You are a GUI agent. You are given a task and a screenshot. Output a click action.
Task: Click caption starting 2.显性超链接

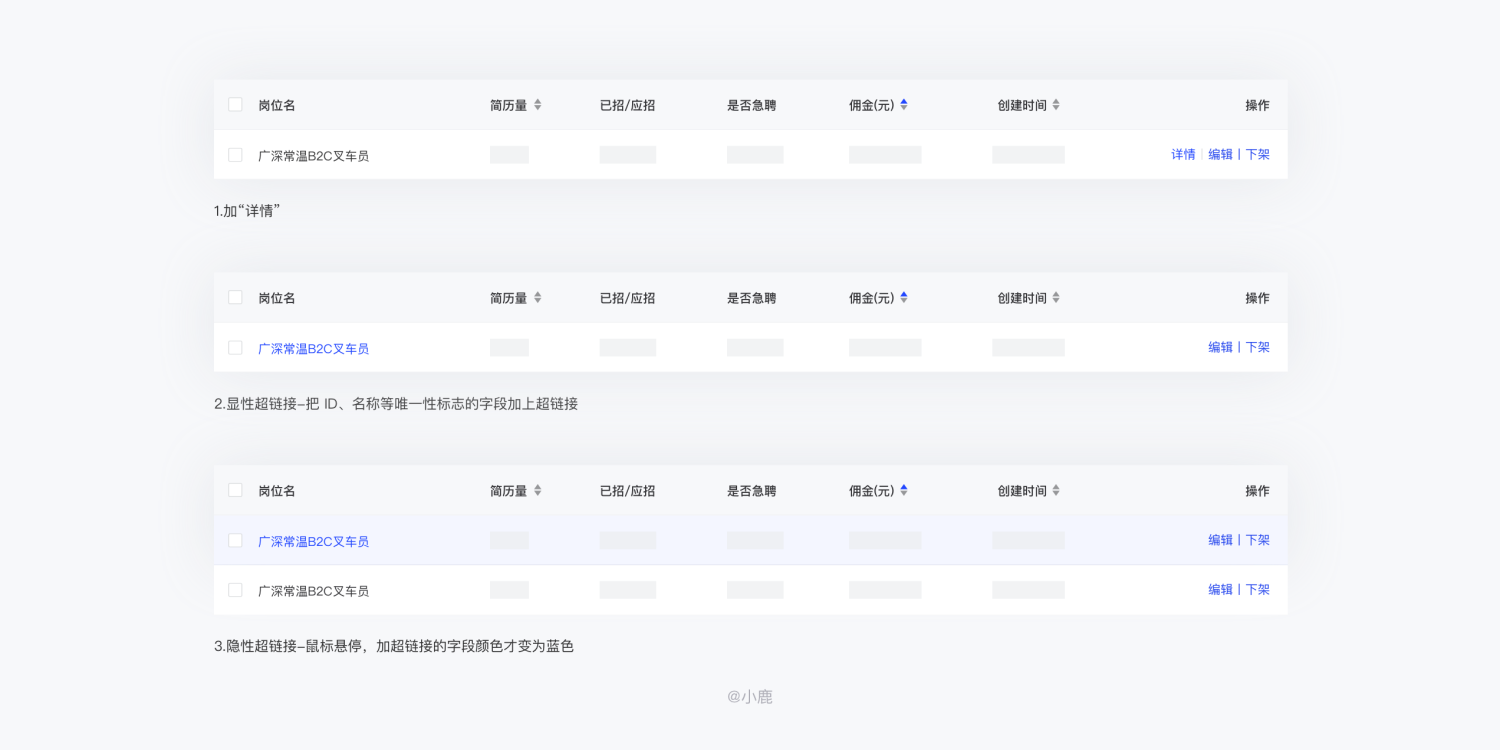click(x=396, y=404)
